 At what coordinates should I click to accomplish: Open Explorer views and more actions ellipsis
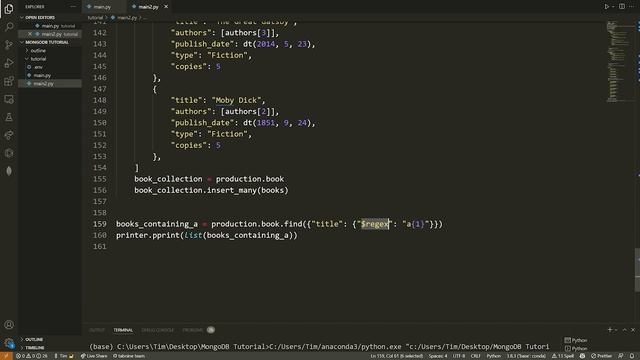[73, 7]
